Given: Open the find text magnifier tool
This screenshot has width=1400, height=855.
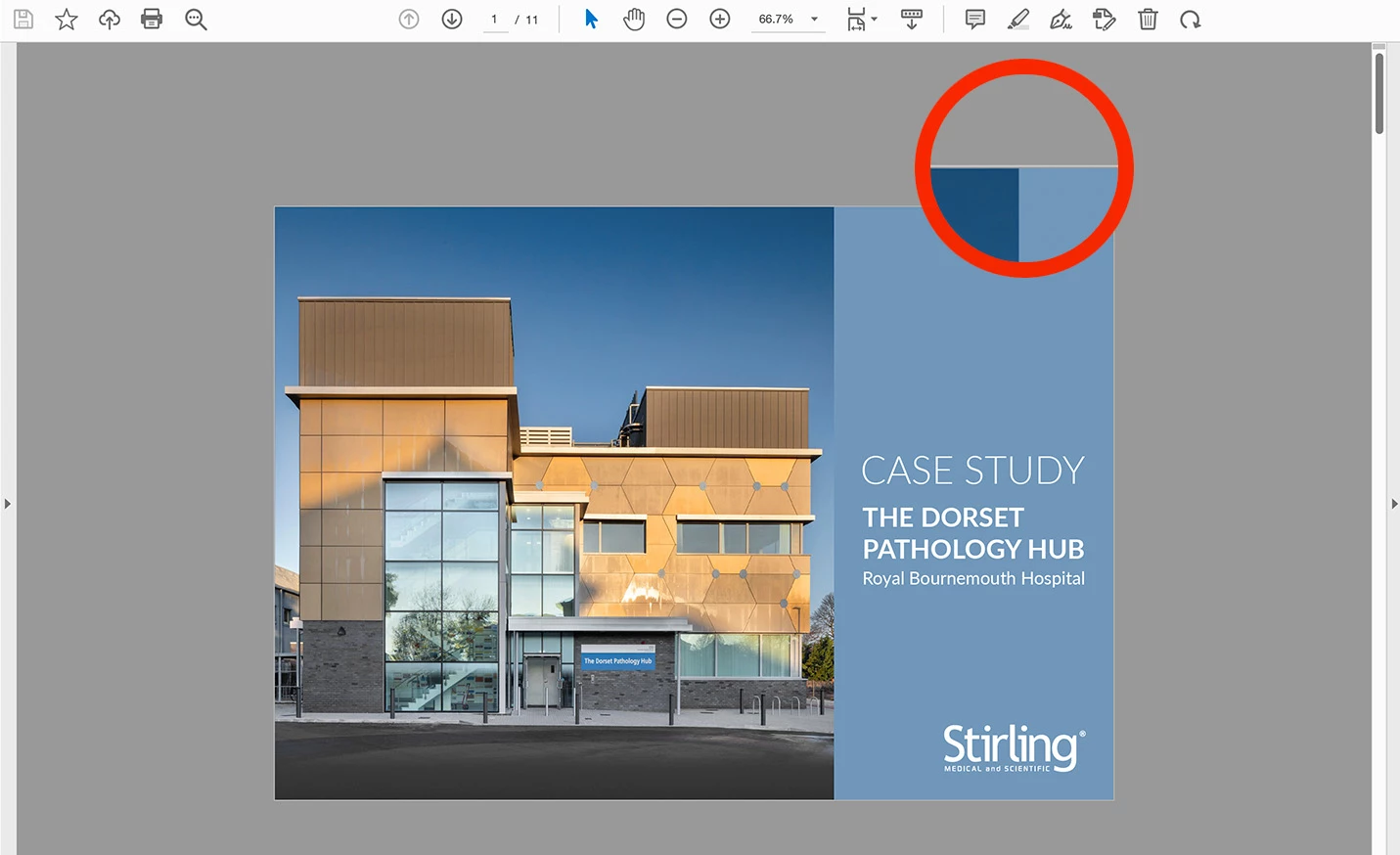Looking at the screenshot, I should [x=196, y=20].
